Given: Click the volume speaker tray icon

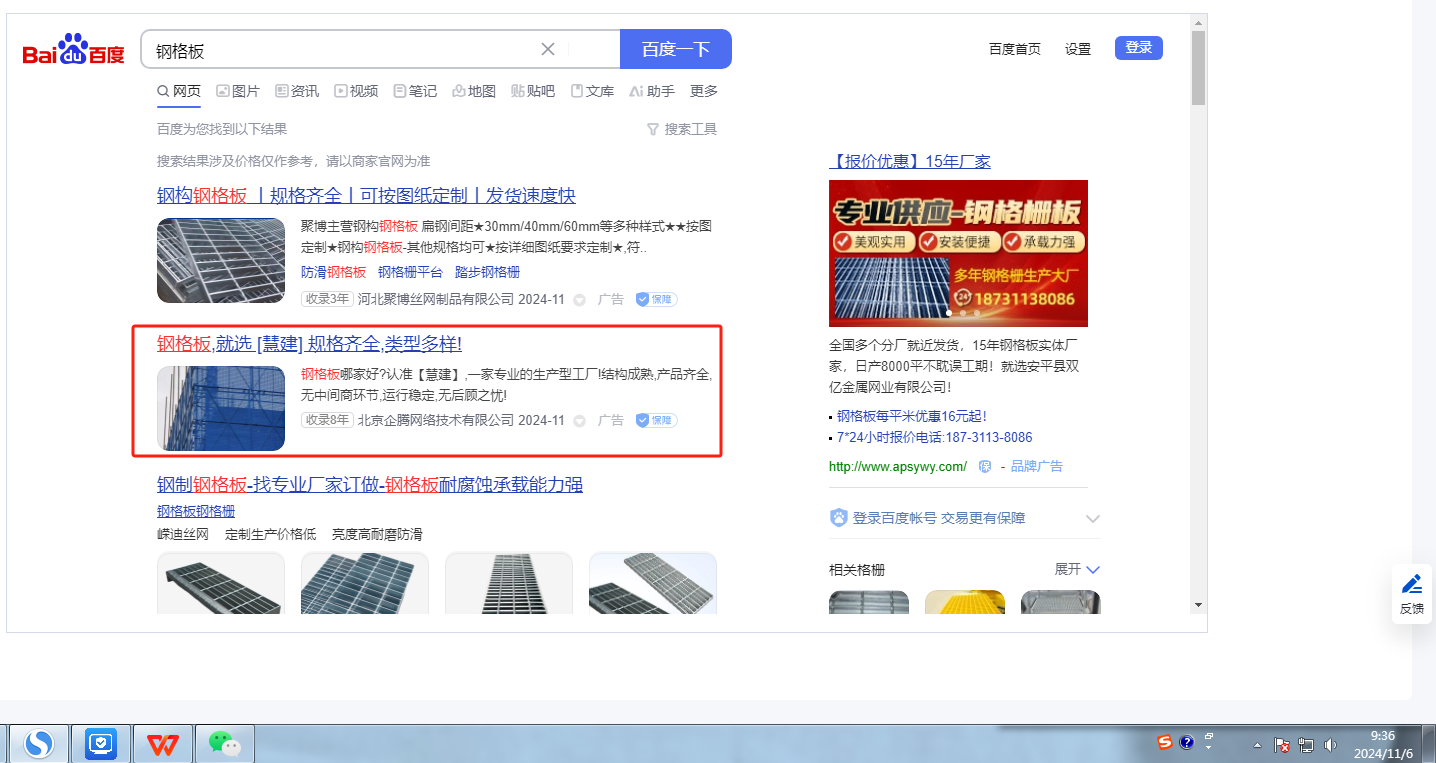Looking at the screenshot, I should (1330, 745).
